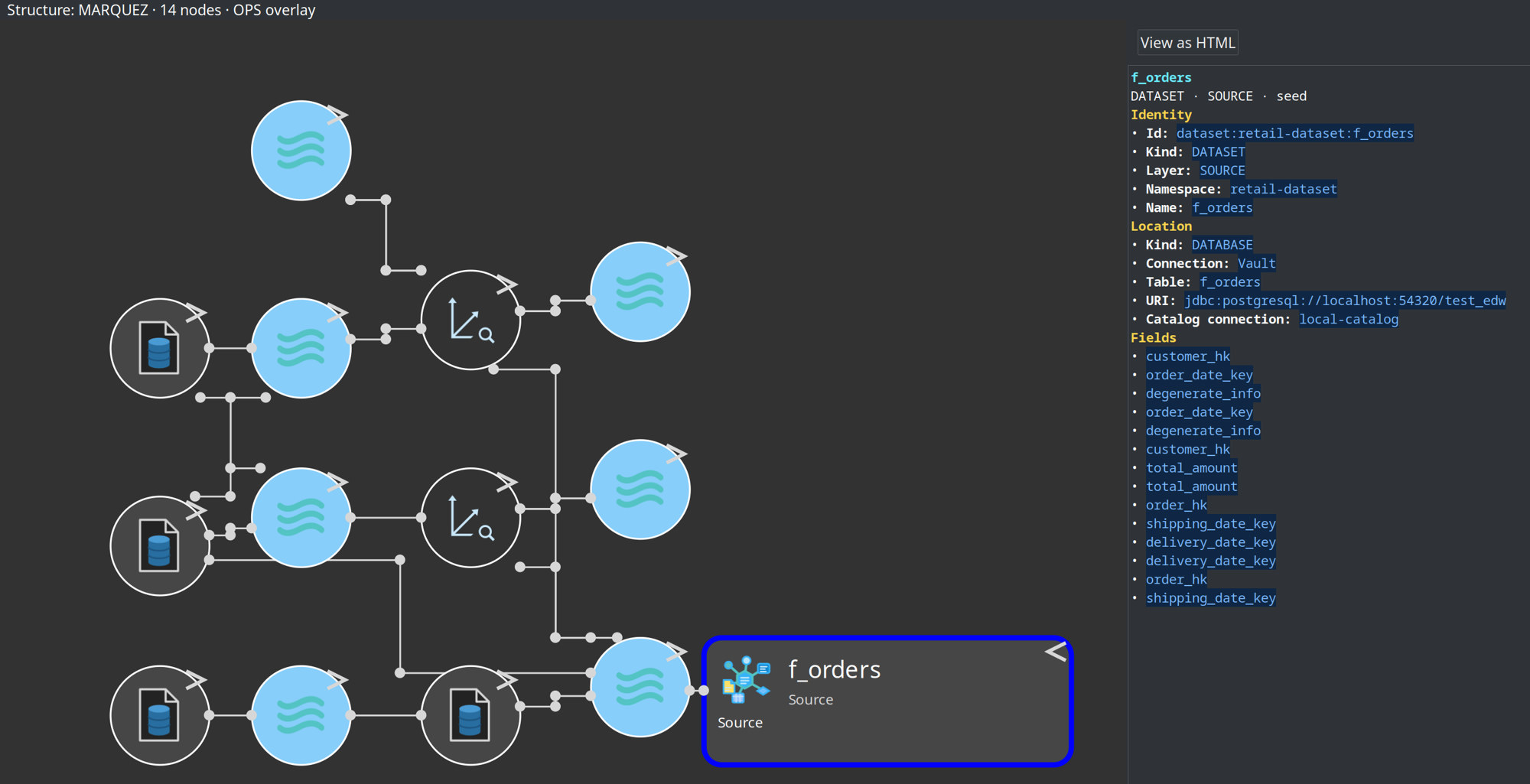
Task: Open the dataset:retail-dataset:f_orders Id link
Action: (1294, 133)
